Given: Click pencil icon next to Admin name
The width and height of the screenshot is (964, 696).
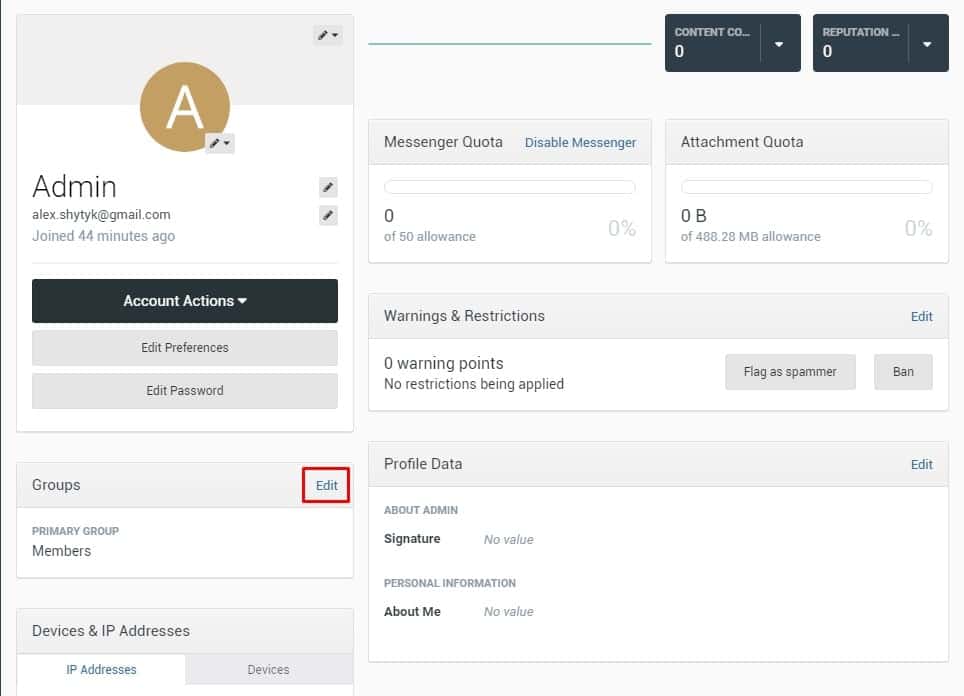Looking at the screenshot, I should click(x=328, y=187).
